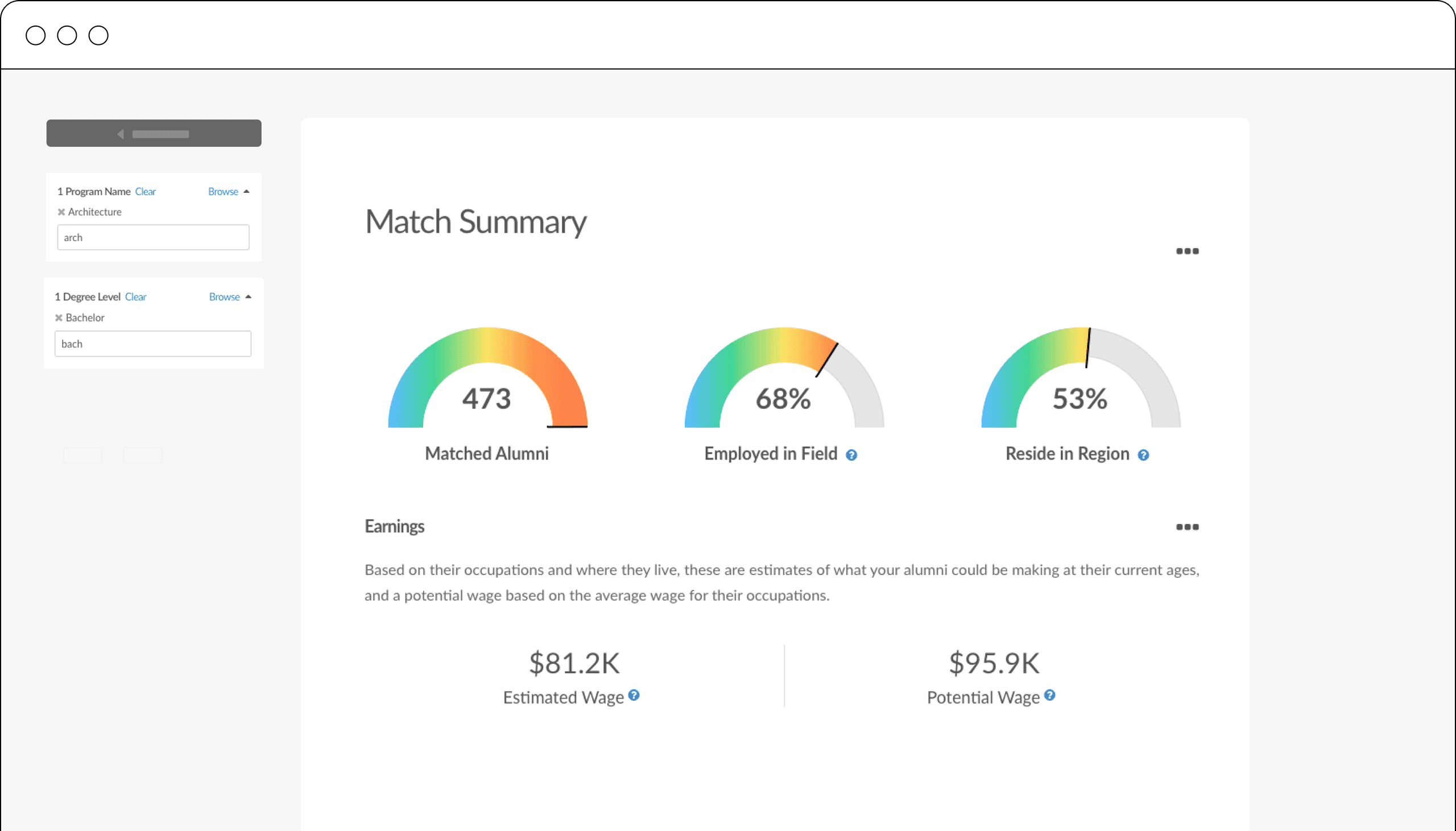This screenshot has height=831, width=1456.
Task: Open Match Summary more options menu
Action: (x=1188, y=251)
